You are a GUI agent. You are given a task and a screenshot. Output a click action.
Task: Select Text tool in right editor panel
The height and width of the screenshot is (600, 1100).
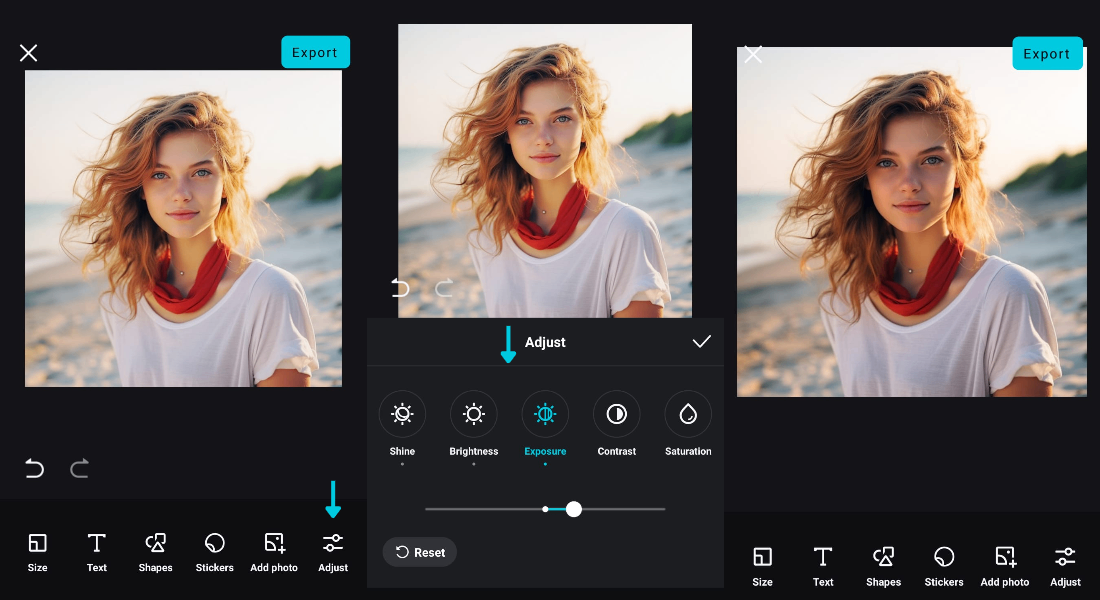pyautogui.click(x=823, y=567)
